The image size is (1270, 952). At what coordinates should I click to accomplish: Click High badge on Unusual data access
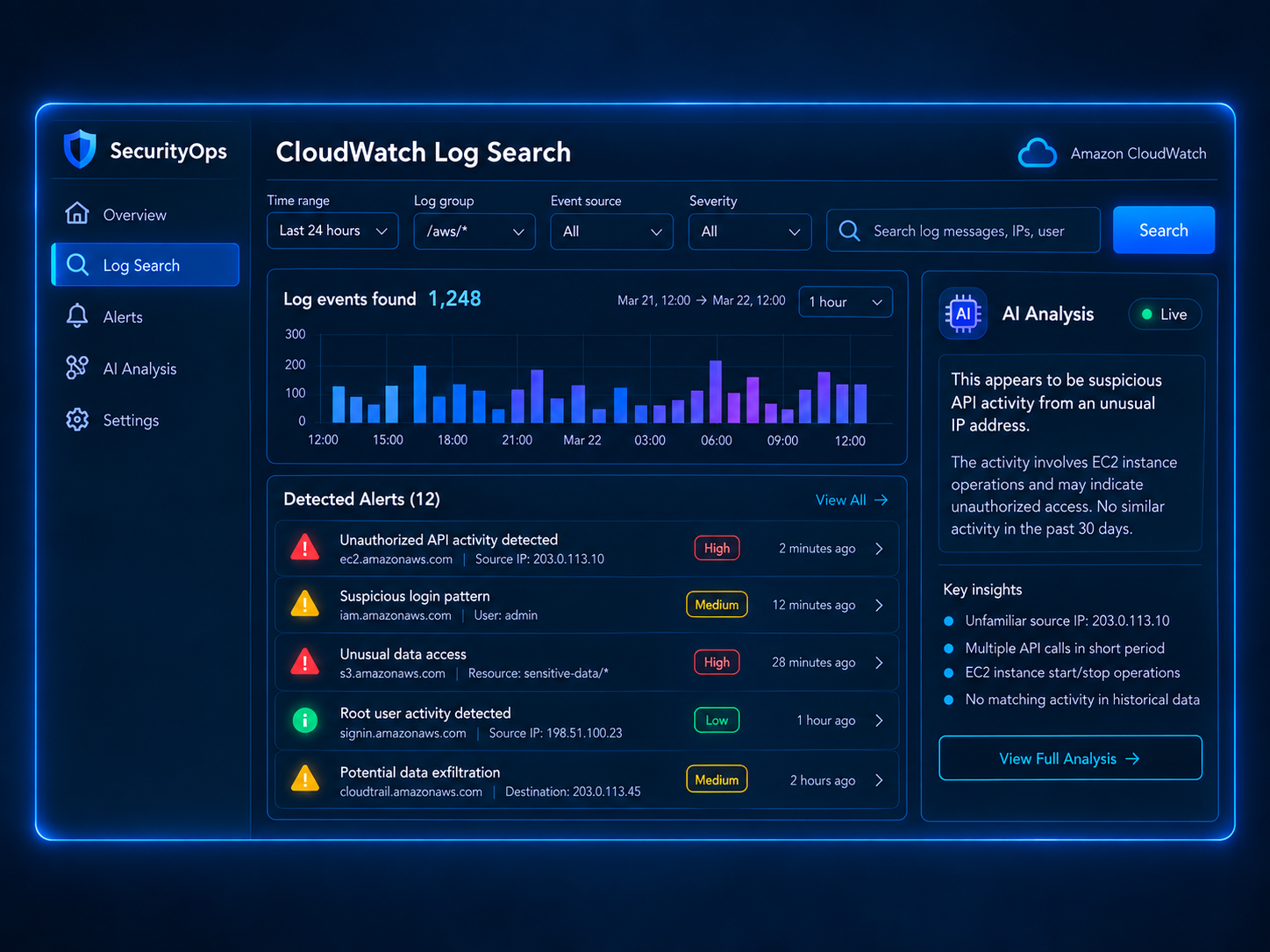point(717,662)
